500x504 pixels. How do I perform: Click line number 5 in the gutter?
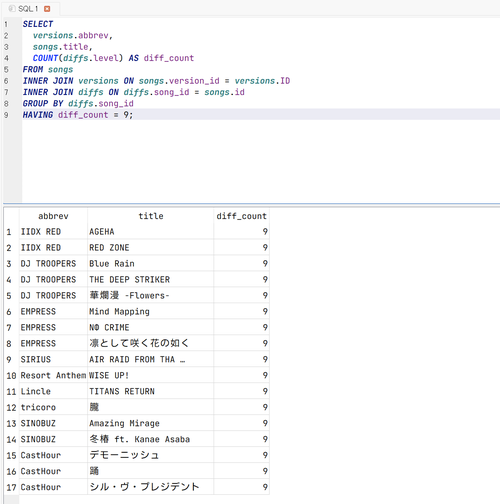coord(6,69)
